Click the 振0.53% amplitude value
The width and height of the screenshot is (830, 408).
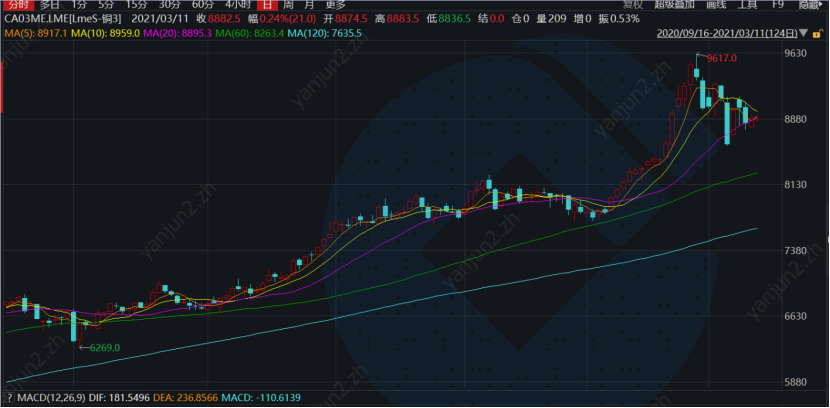tap(619, 19)
